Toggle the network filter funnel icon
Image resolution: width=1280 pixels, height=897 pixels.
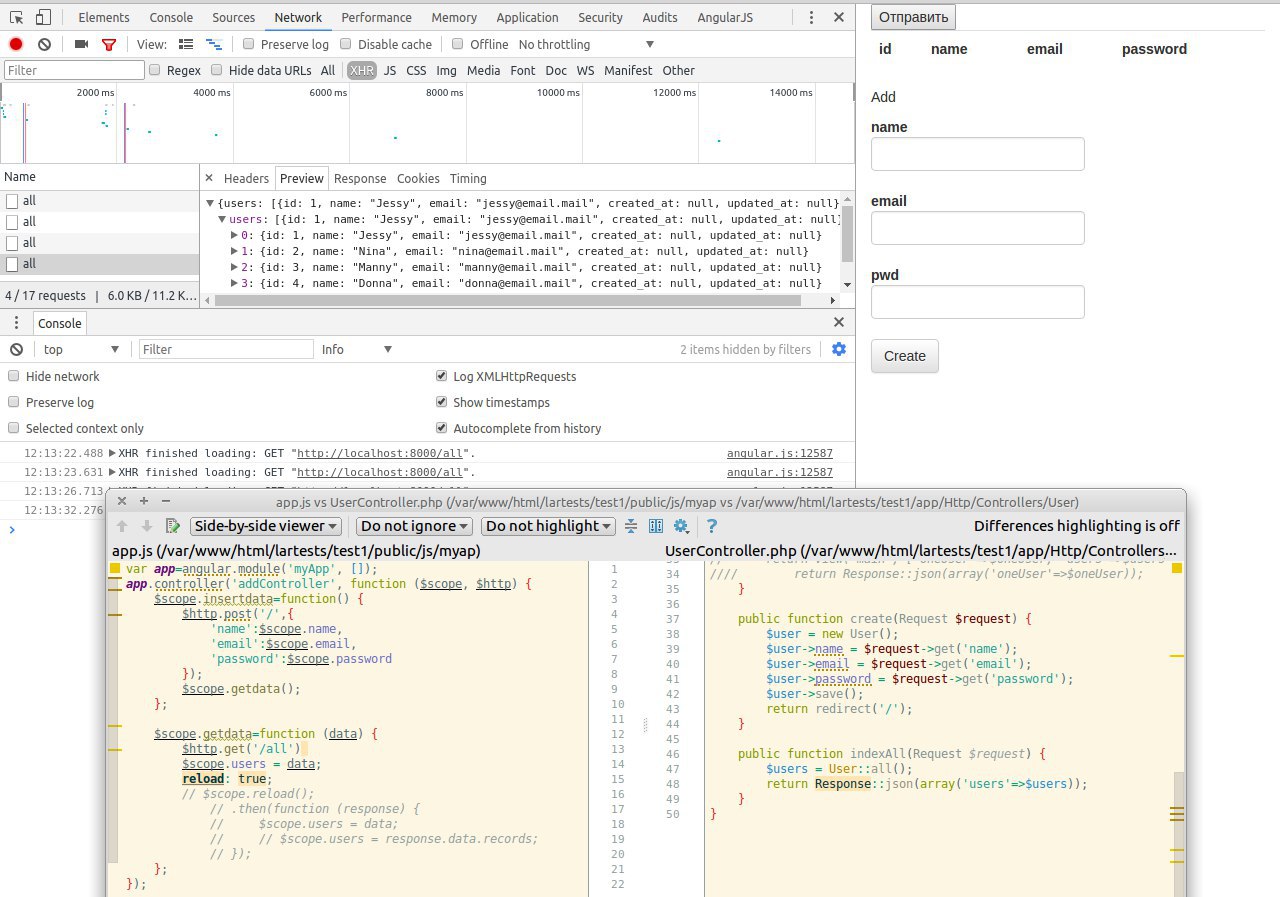[109, 44]
